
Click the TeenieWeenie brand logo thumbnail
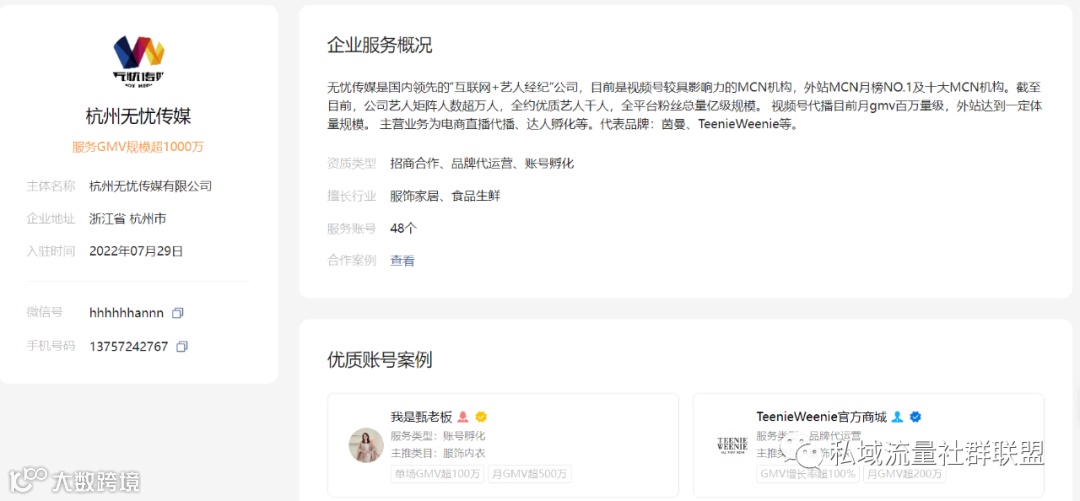coord(731,445)
